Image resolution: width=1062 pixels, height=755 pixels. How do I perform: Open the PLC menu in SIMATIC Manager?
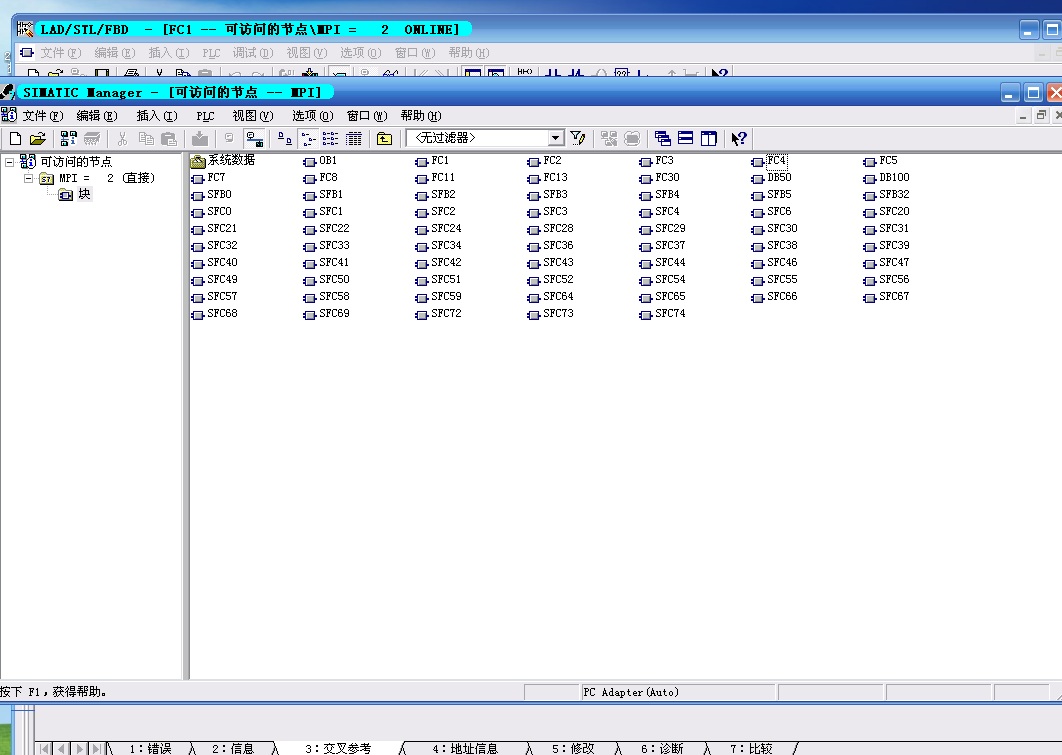(x=205, y=116)
